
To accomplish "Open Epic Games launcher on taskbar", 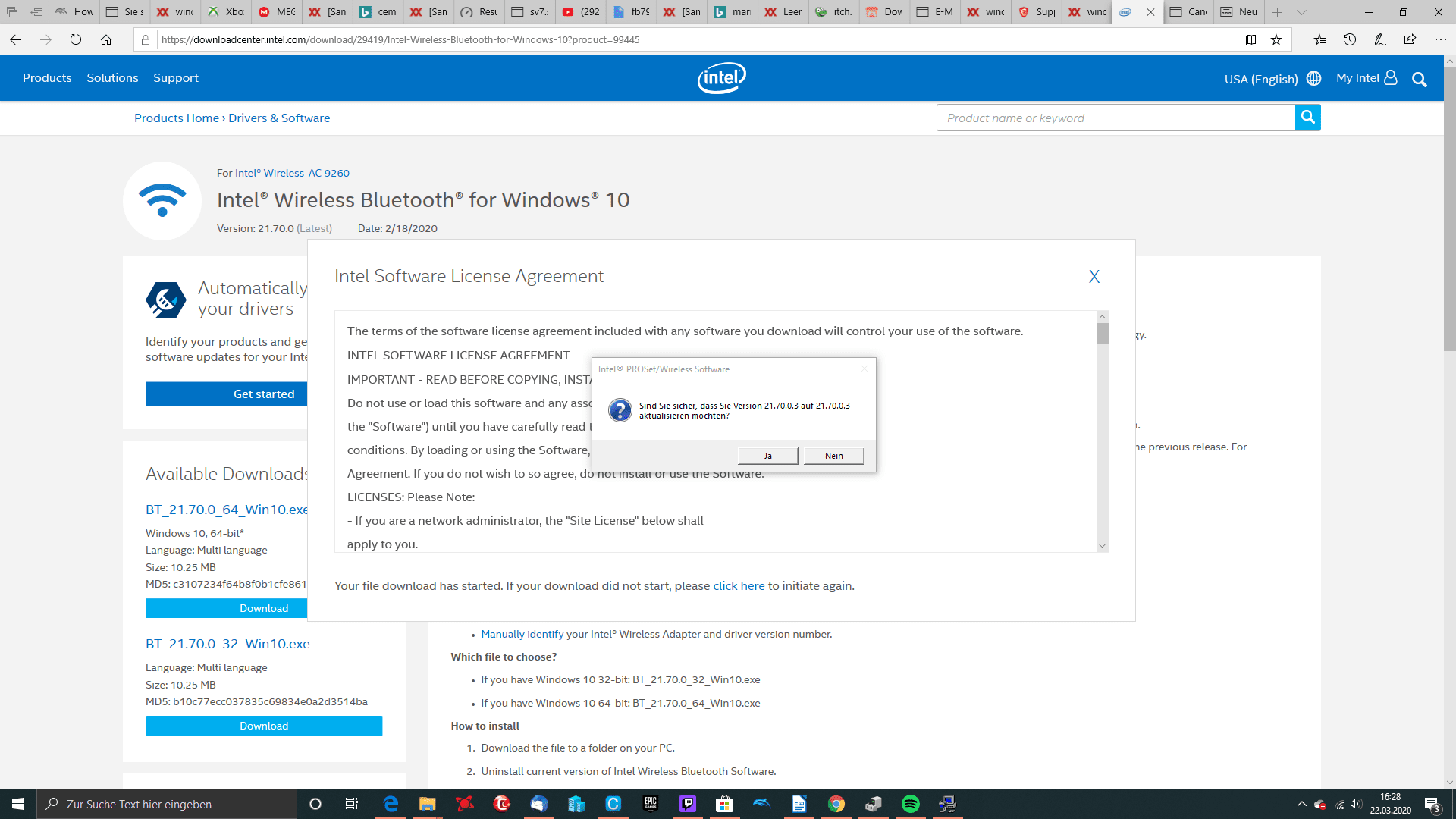I will [x=651, y=804].
